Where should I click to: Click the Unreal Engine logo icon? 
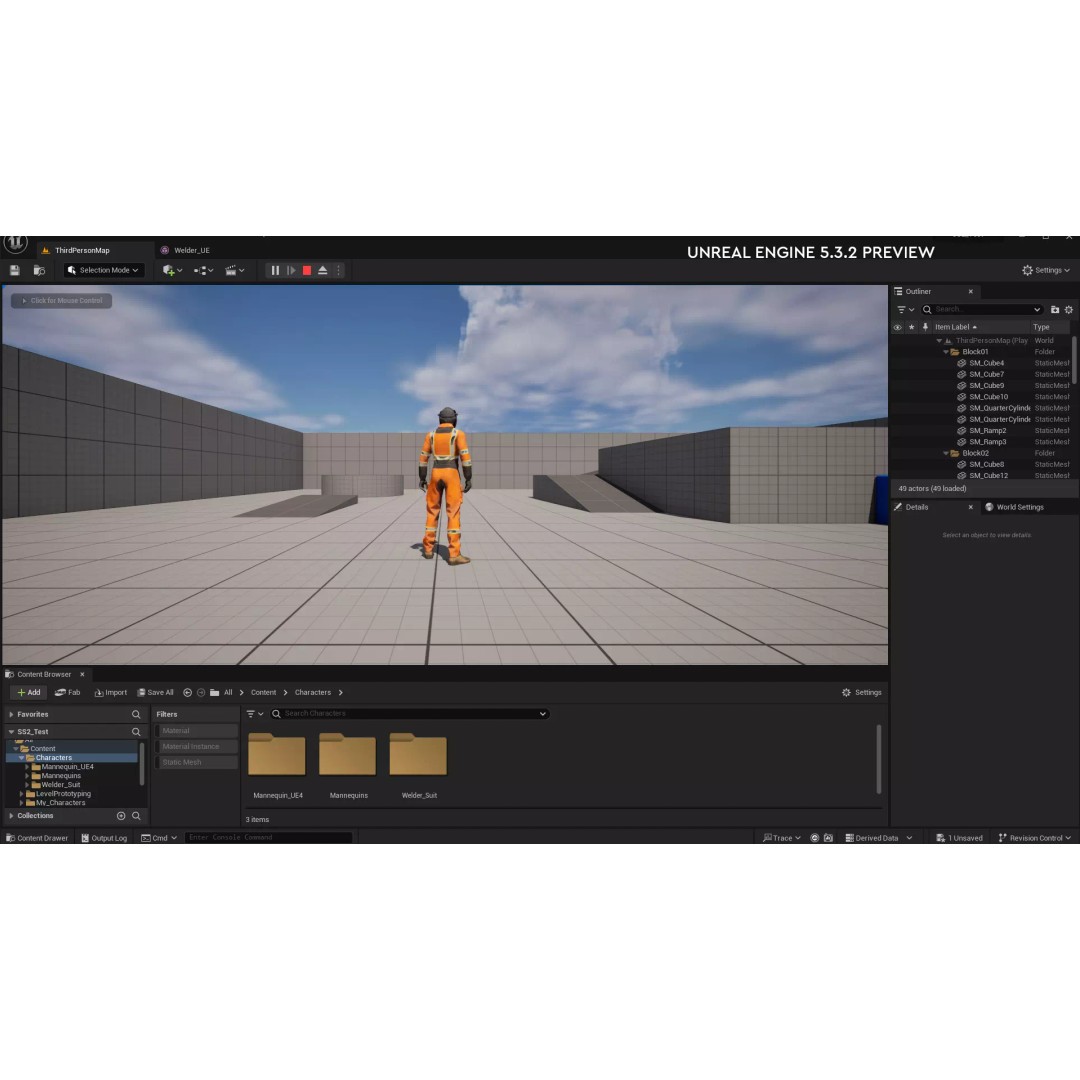click(x=15, y=244)
